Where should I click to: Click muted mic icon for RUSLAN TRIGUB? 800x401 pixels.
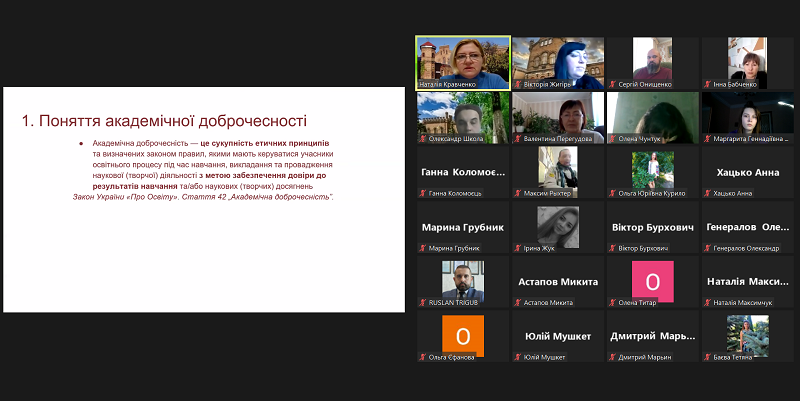pos(424,302)
